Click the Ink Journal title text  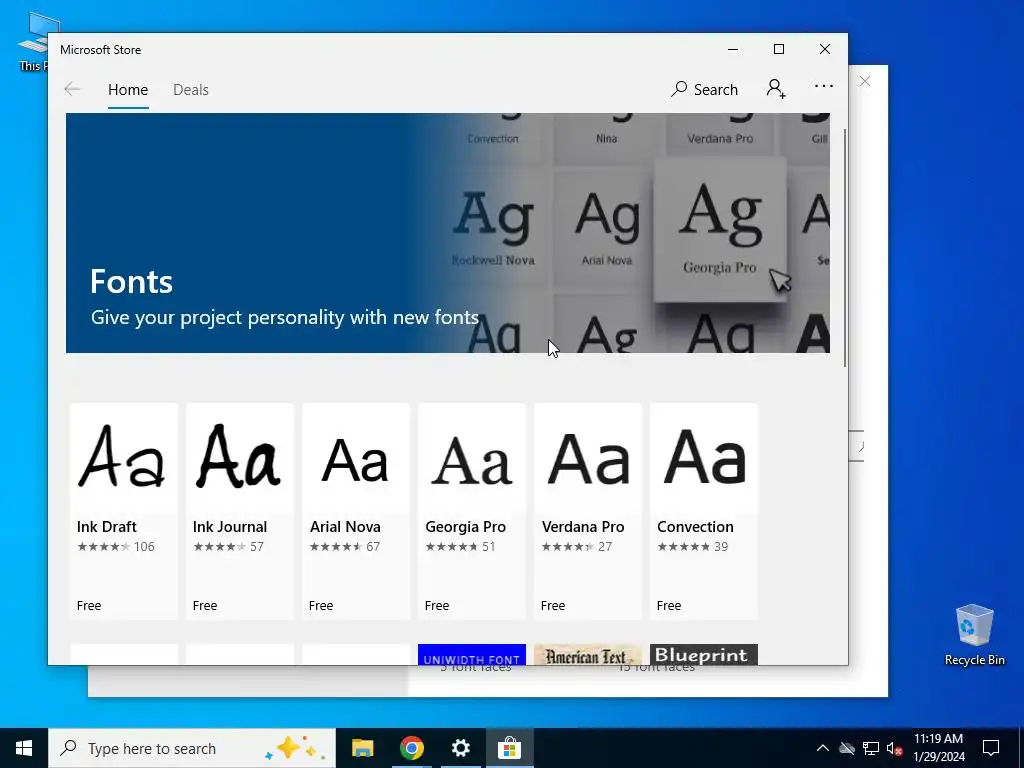(x=230, y=526)
